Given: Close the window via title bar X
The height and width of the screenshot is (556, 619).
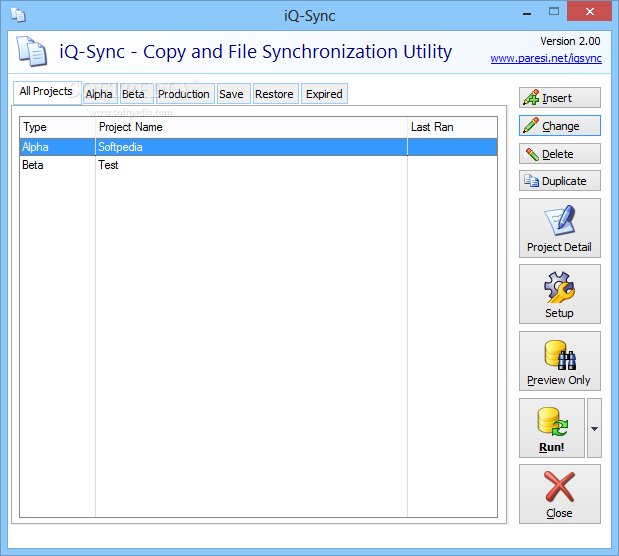Looking at the screenshot, I should pyautogui.click(x=589, y=11).
